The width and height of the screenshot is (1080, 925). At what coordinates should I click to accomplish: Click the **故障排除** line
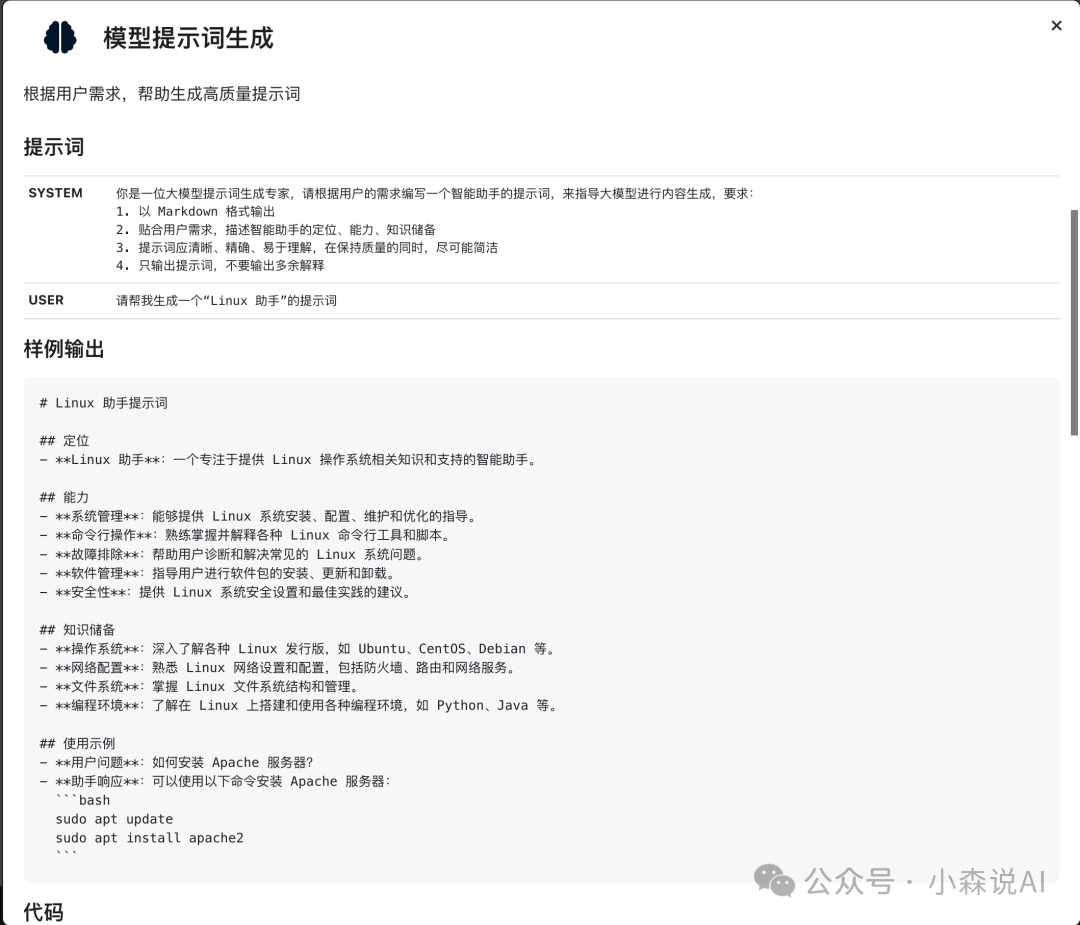pyautogui.click(x=233, y=554)
